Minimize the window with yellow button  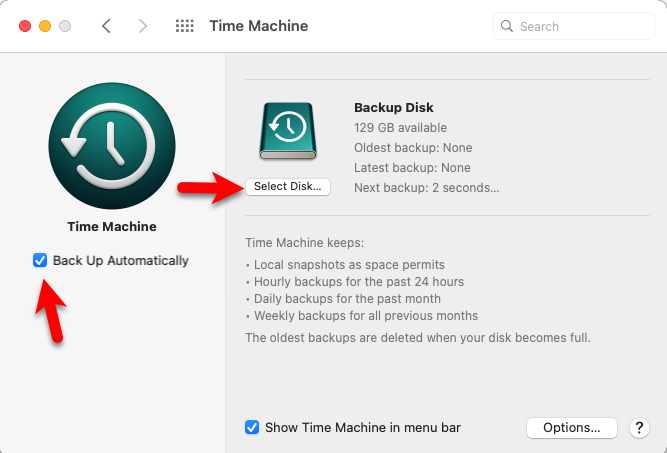click(x=45, y=26)
